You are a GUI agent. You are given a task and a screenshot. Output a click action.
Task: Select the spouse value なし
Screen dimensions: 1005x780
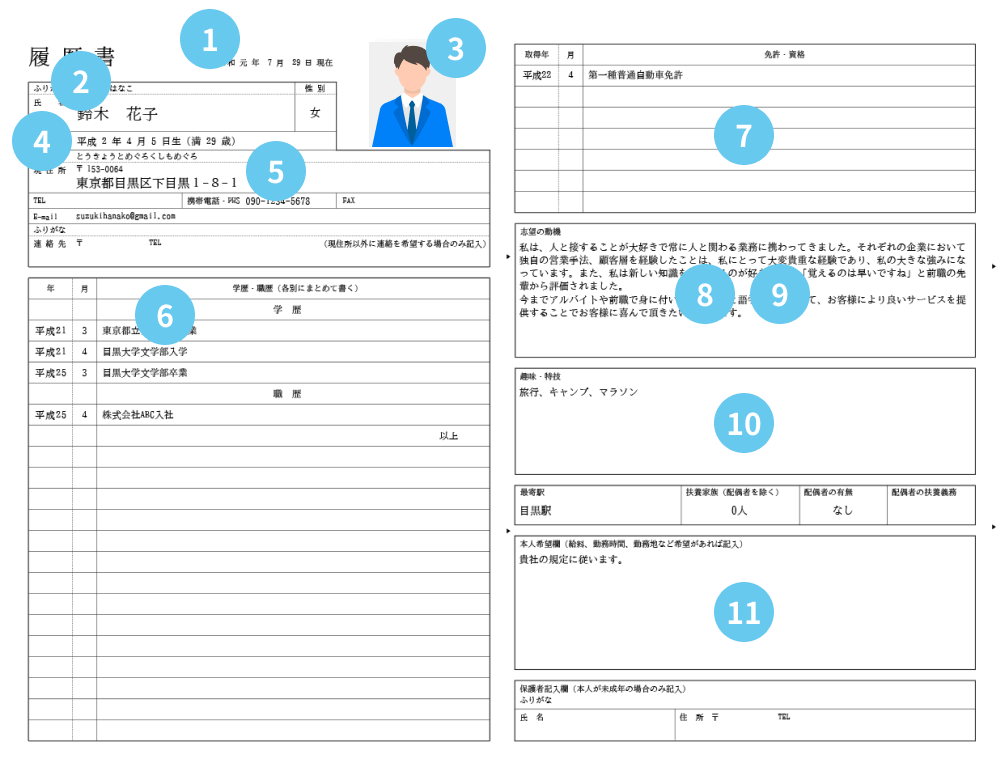point(842,511)
